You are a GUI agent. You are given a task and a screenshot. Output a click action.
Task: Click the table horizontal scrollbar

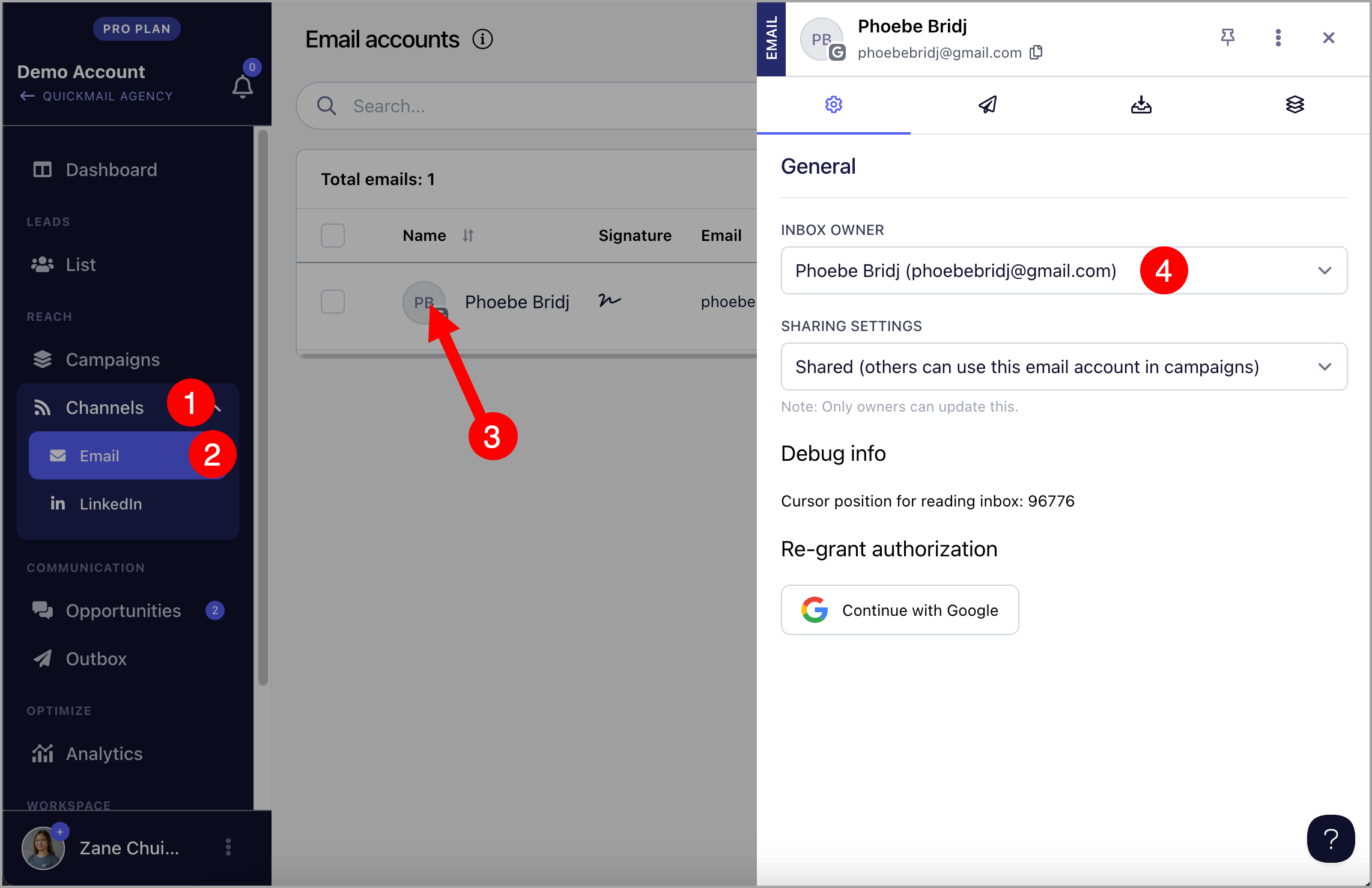tap(529, 356)
